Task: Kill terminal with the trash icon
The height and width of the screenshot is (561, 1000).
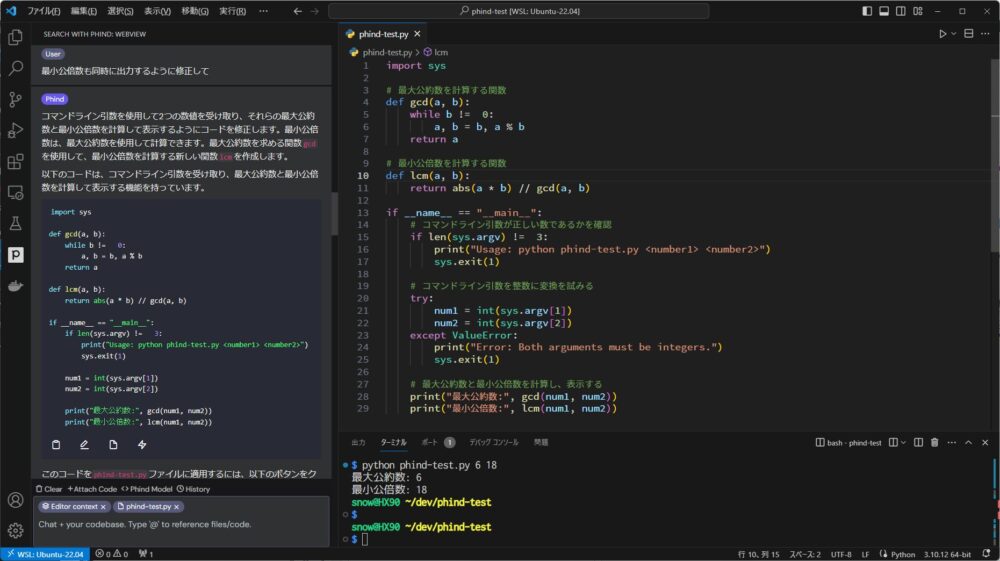Action: tap(934, 442)
